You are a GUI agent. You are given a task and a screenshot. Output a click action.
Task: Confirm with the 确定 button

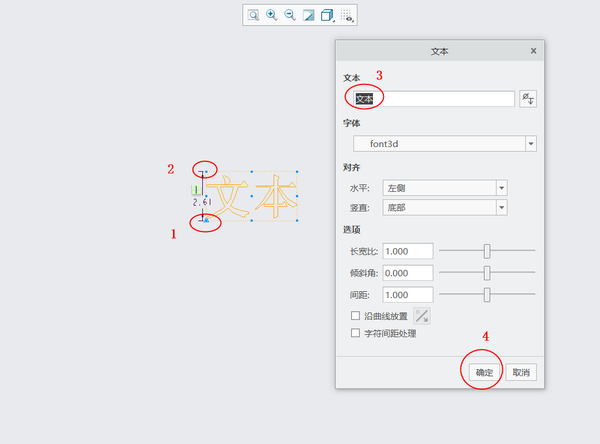point(484,372)
